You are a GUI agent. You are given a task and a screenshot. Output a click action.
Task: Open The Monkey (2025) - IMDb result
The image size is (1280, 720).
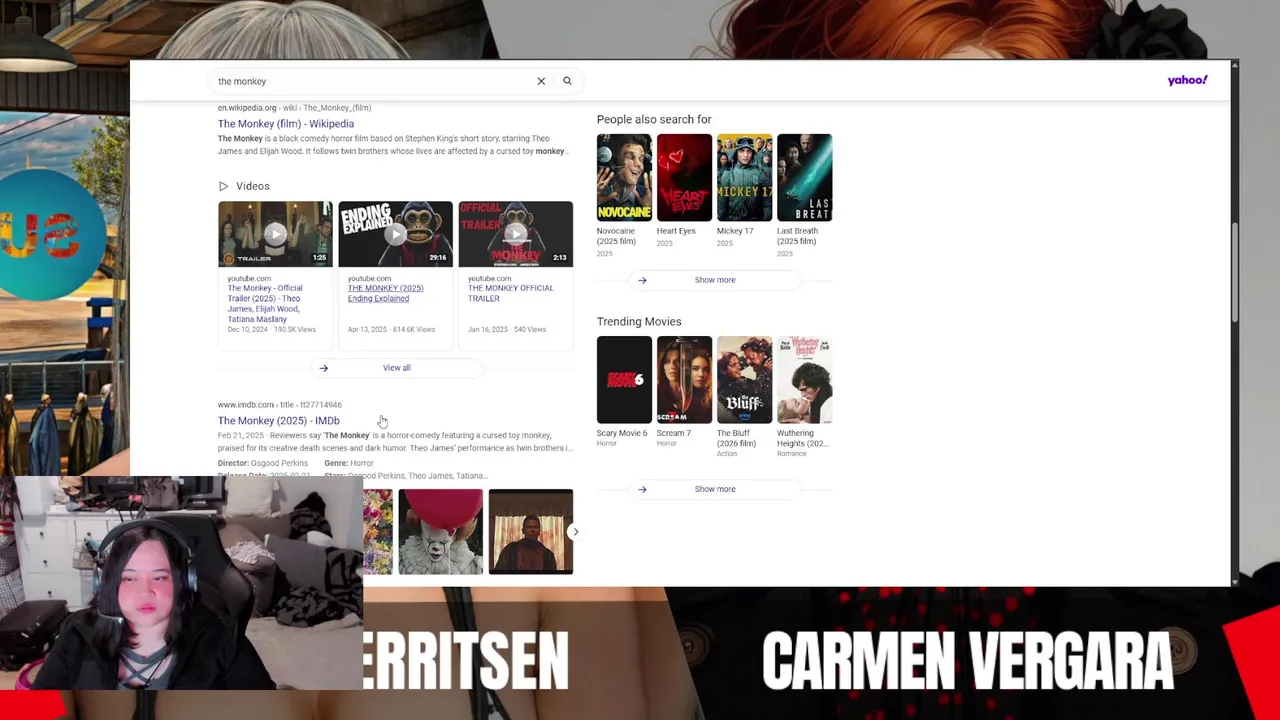coord(279,421)
